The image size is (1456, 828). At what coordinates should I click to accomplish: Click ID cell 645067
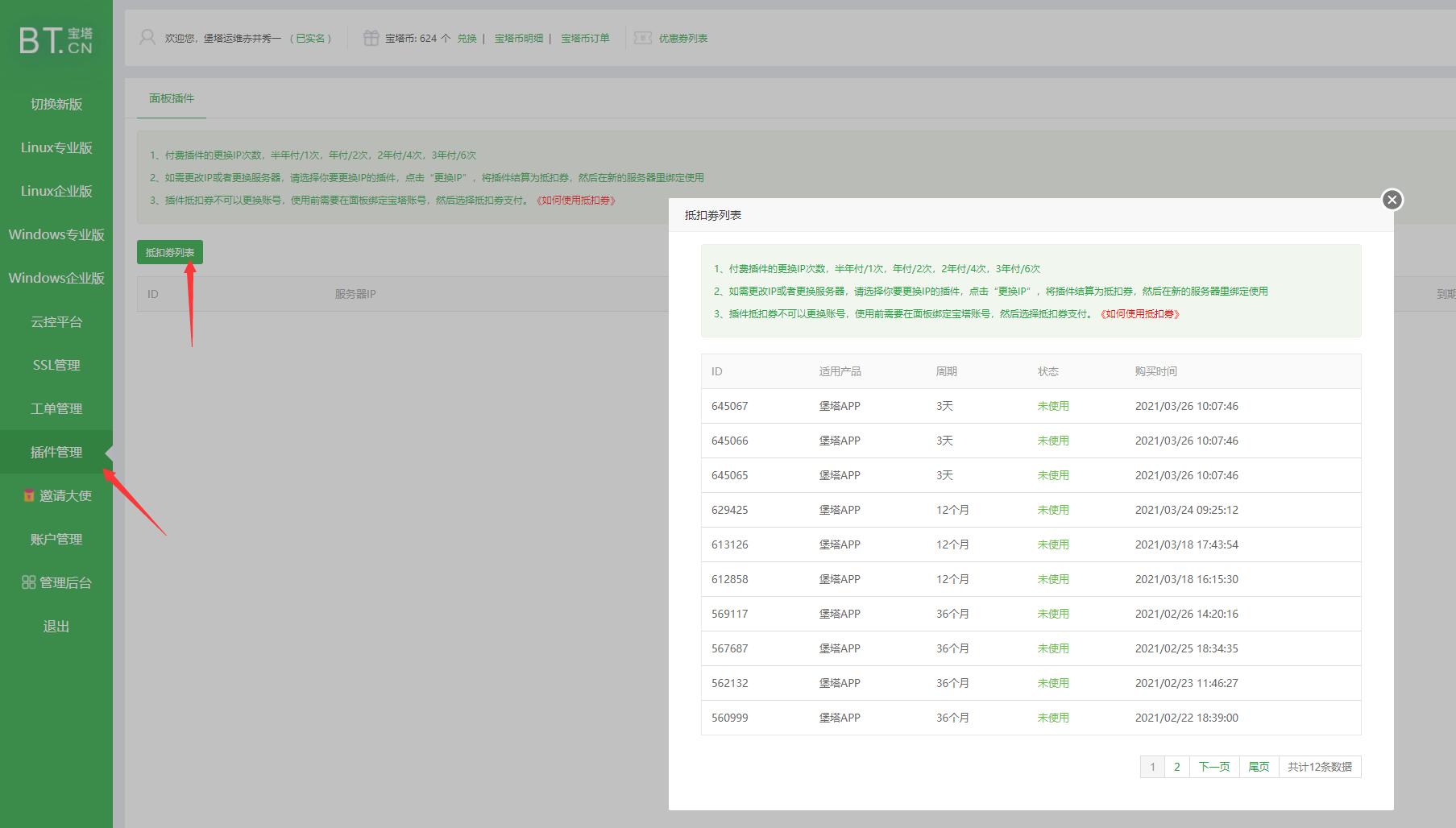point(730,406)
